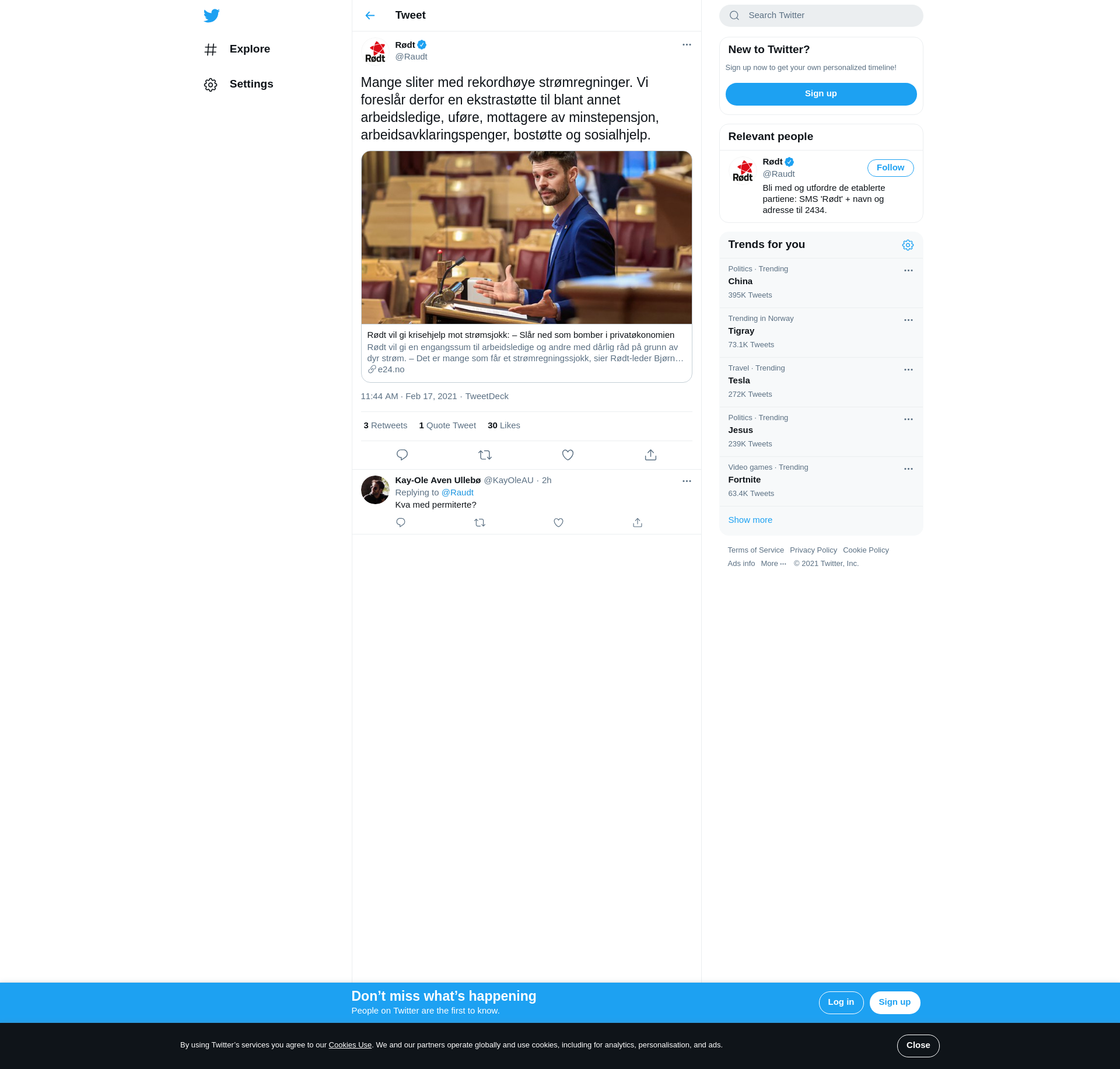
Task: Like the main Rødt tweet
Action: pos(568,455)
